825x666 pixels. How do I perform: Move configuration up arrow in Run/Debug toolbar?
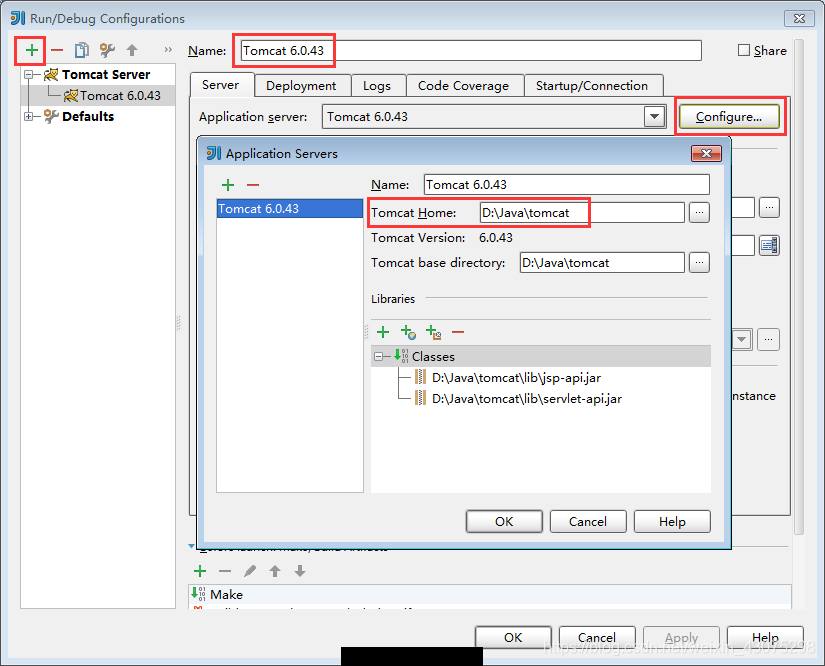132,51
